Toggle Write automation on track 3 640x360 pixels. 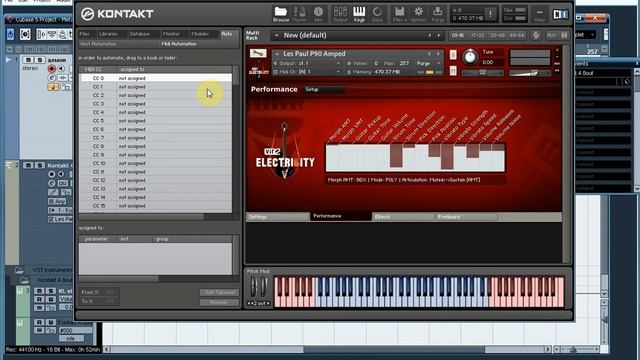51,299
